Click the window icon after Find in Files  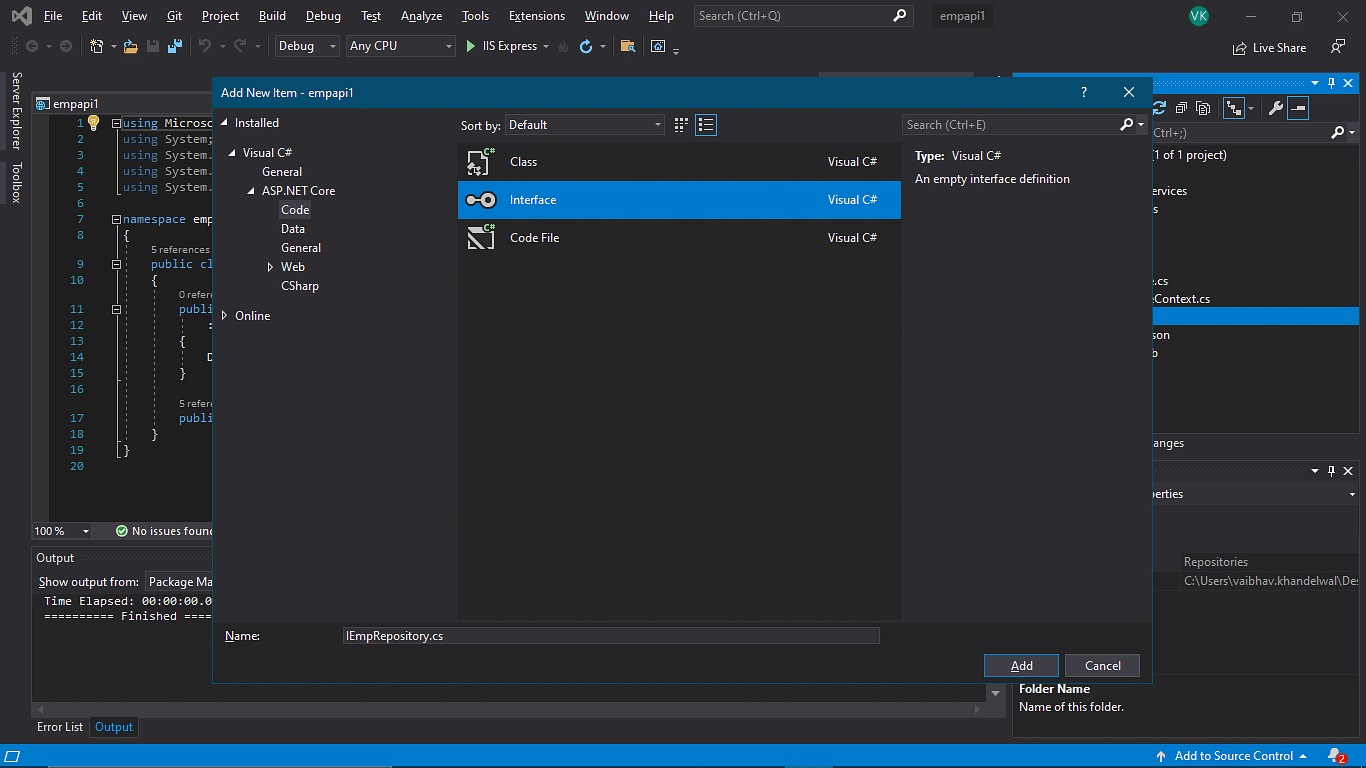(x=658, y=46)
